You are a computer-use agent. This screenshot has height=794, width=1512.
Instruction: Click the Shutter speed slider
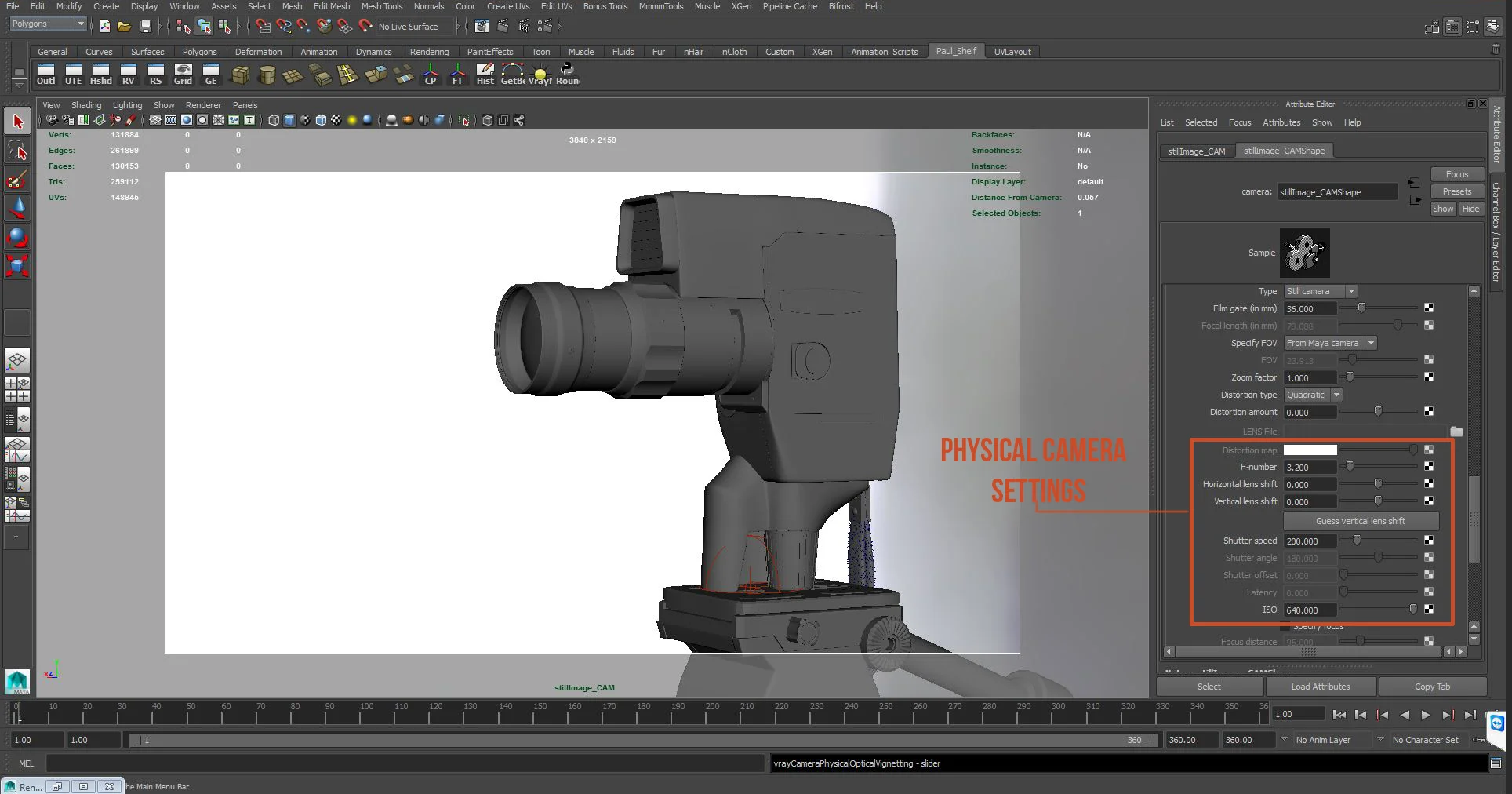(1379, 541)
